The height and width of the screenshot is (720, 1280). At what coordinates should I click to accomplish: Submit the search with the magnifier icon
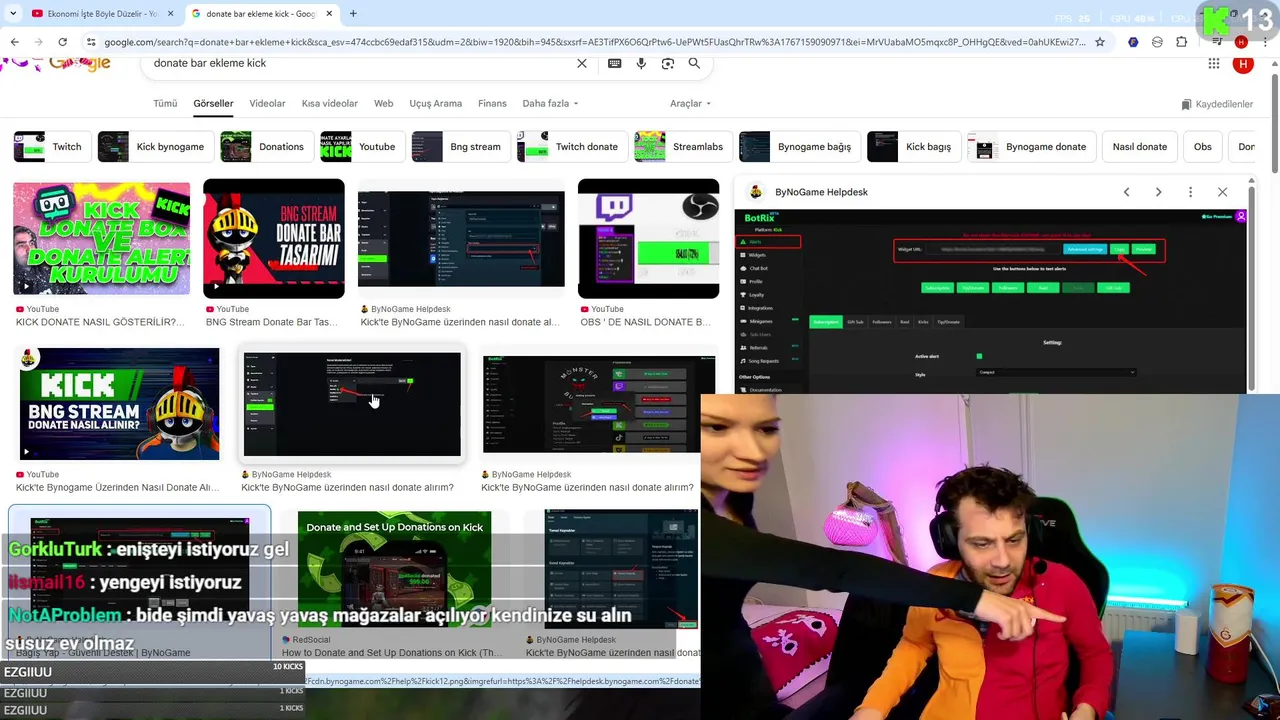pyautogui.click(x=694, y=63)
